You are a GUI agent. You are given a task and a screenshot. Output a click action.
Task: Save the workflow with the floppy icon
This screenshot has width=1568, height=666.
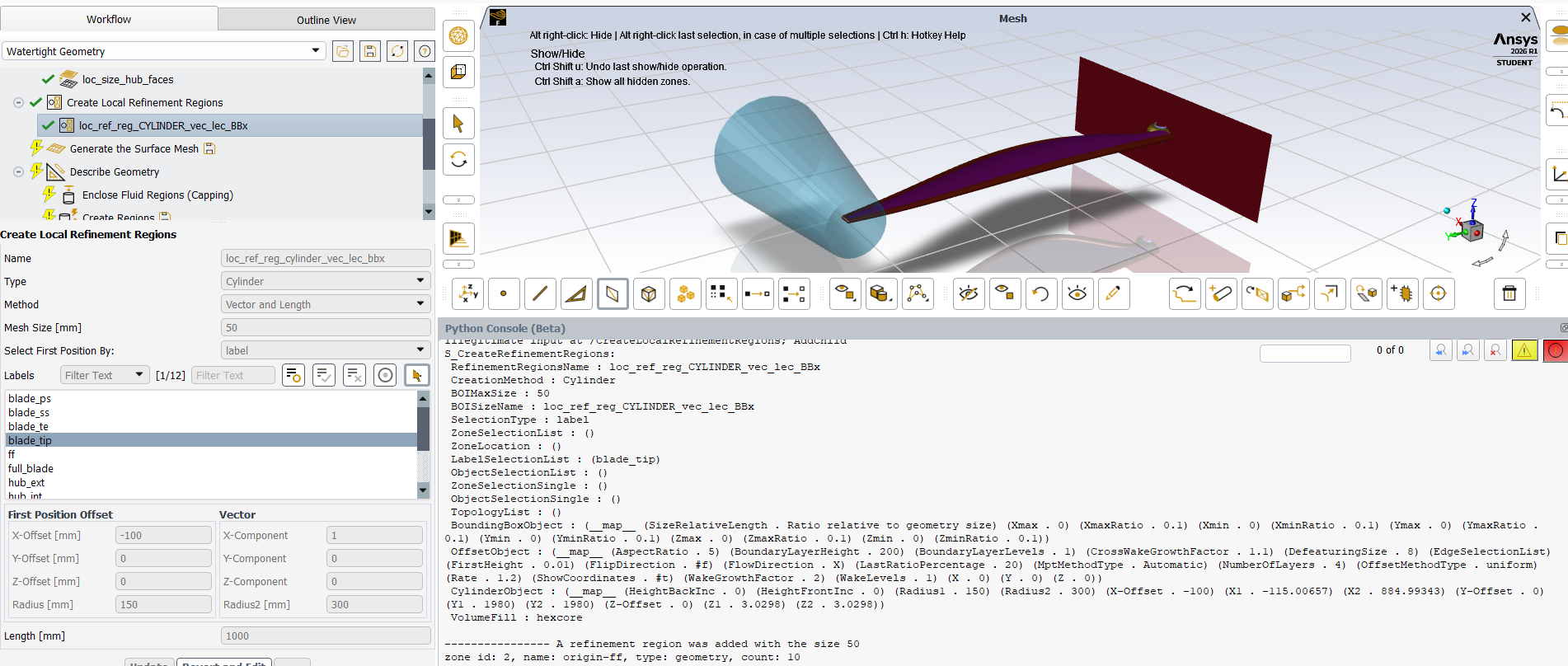point(370,51)
